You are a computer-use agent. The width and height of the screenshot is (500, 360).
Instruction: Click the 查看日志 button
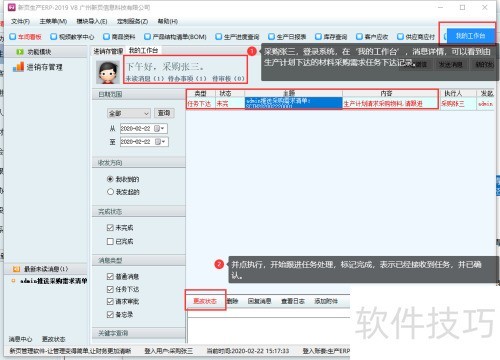pos(293,301)
